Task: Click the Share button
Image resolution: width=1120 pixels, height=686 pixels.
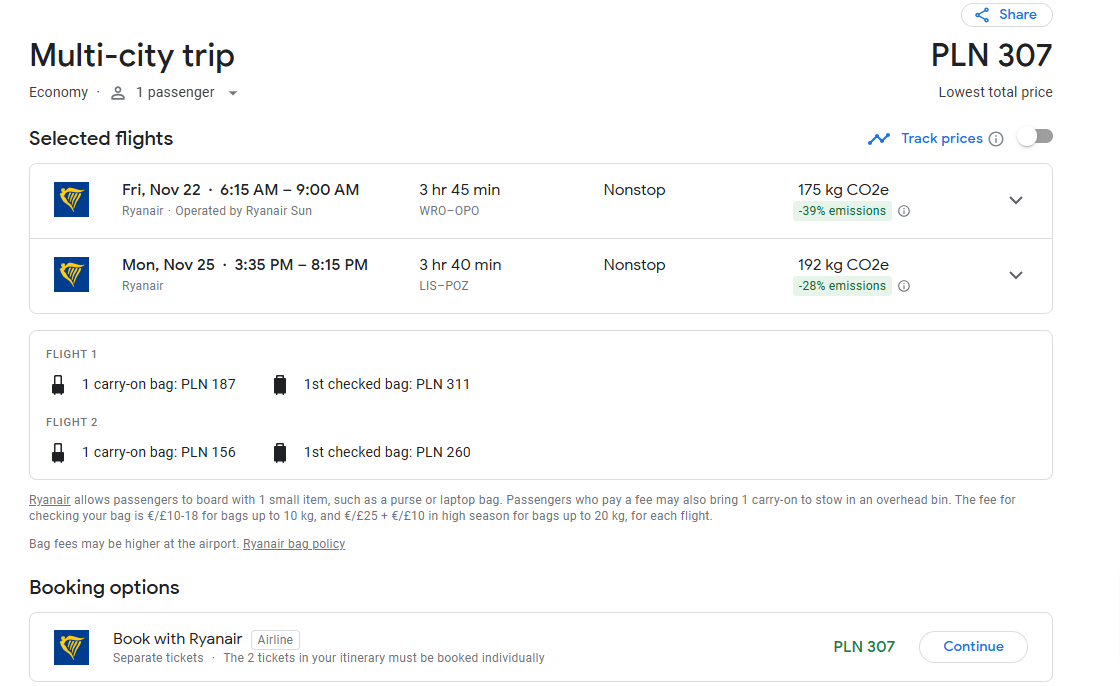Action: [1006, 14]
